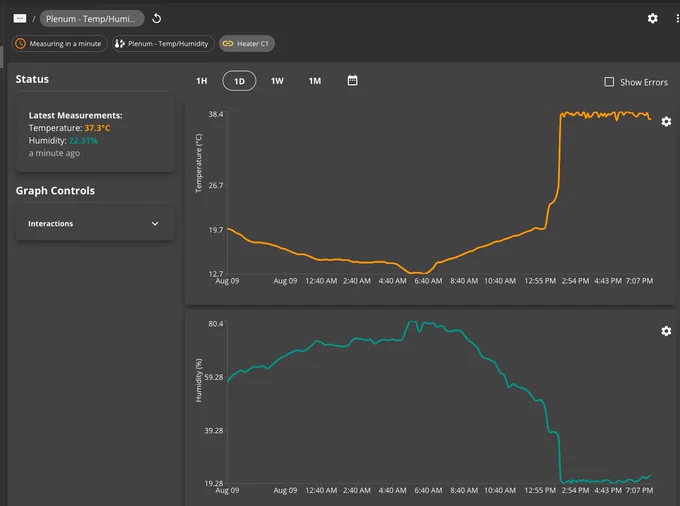This screenshot has width=680, height=506.
Task: Click the 'a minute ago' timestamp
Action: tap(54, 153)
